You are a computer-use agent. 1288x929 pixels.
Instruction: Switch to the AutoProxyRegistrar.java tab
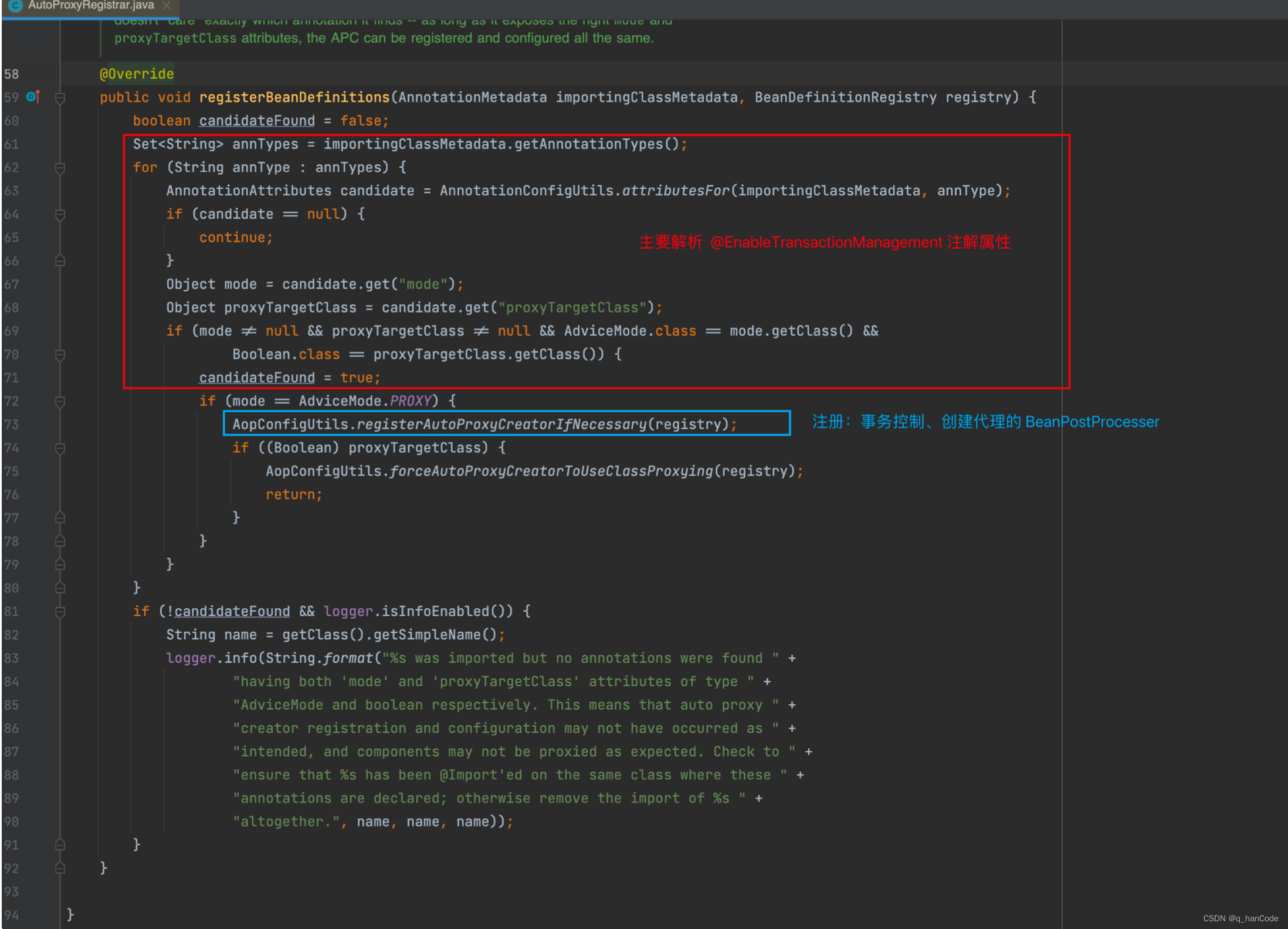click(x=90, y=6)
